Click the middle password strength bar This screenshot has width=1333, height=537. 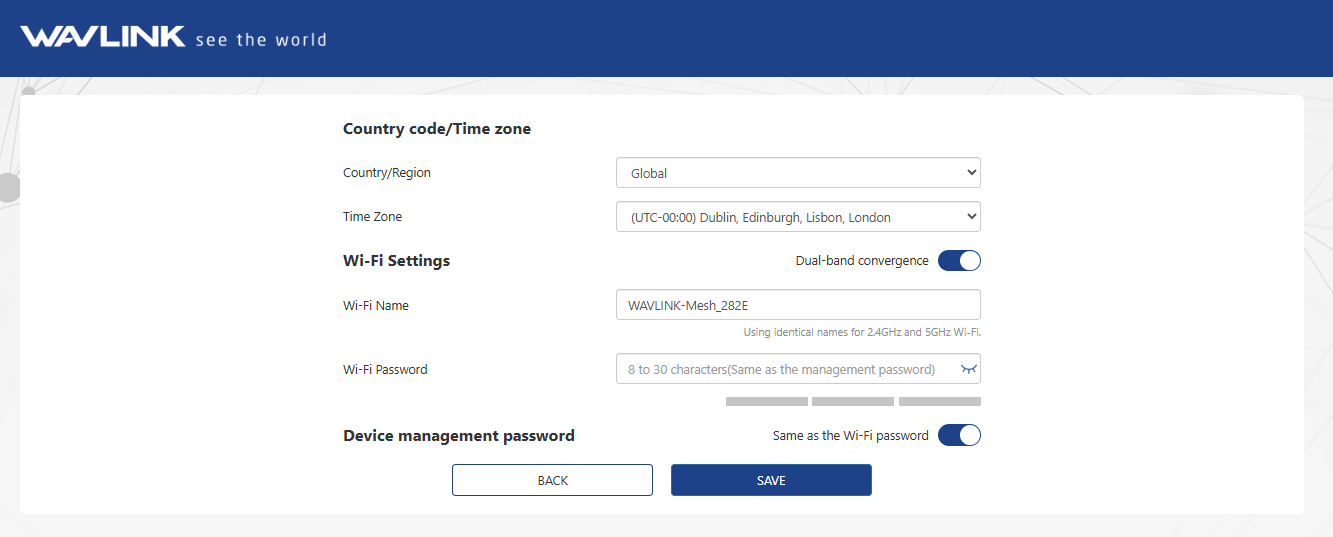click(x=852, y=402)
